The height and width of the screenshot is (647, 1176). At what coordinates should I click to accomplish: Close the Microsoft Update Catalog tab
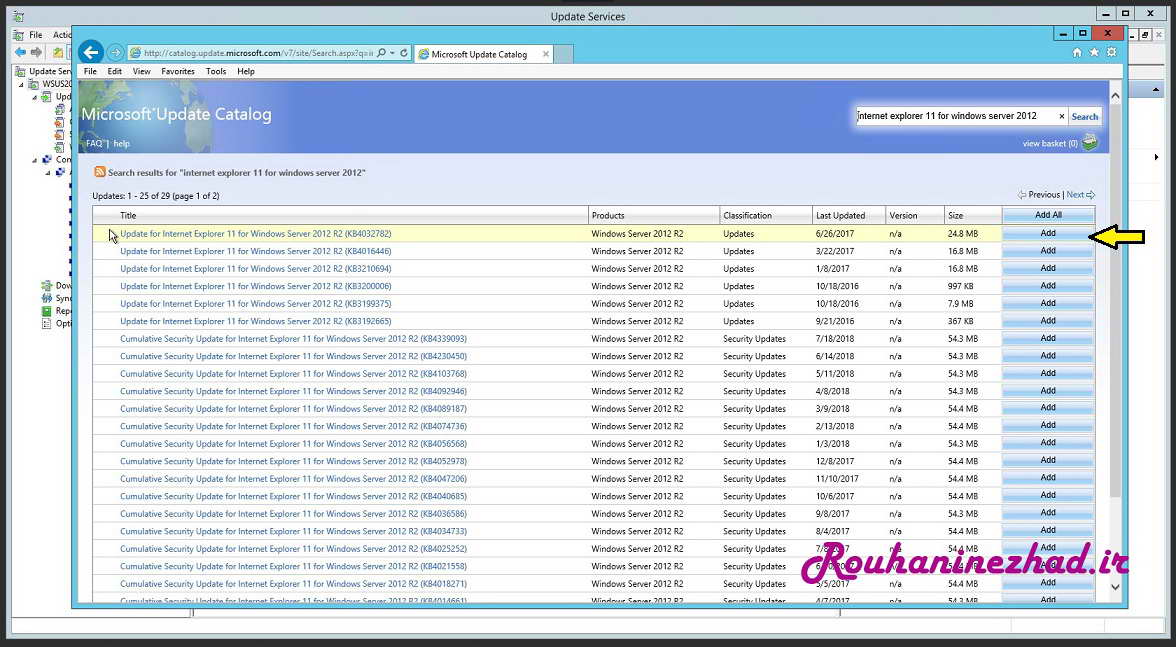point(546,54)
